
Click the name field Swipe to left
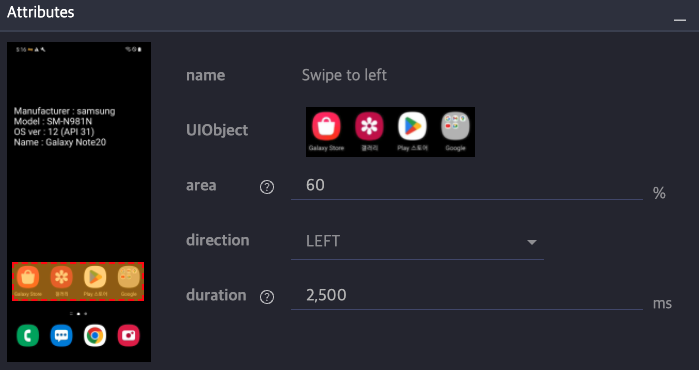point(344,75)
